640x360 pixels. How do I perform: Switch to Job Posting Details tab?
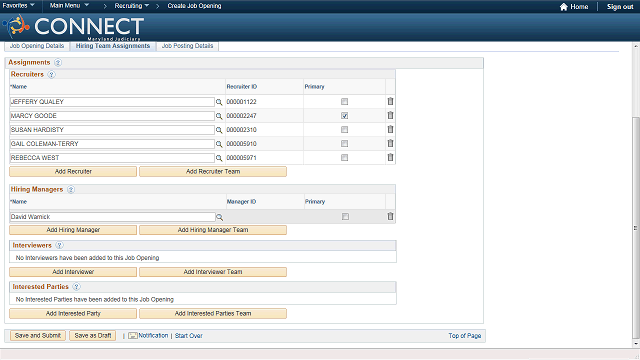pyautogui.click(x=187, y=46)
